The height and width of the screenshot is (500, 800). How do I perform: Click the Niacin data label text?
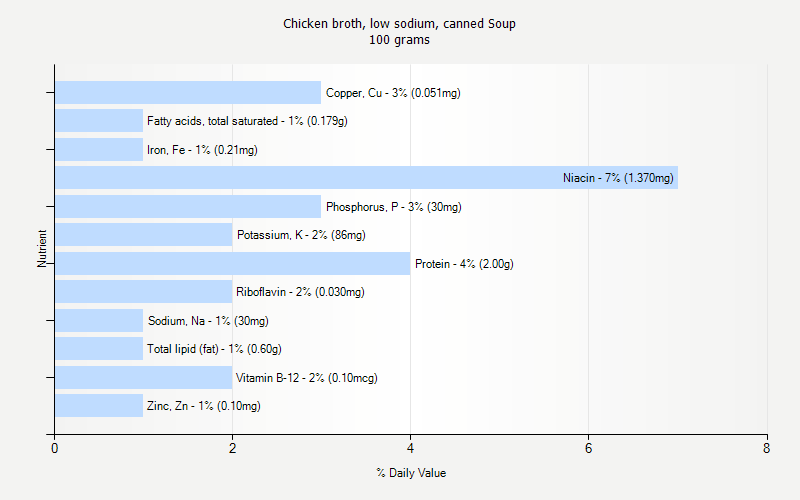tap(618, 179)
